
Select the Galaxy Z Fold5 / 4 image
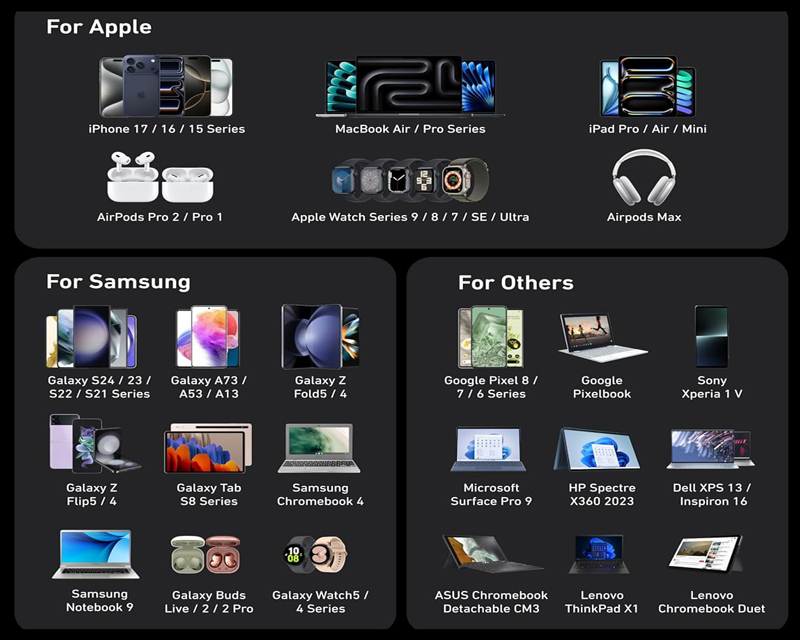pos(320,338)
